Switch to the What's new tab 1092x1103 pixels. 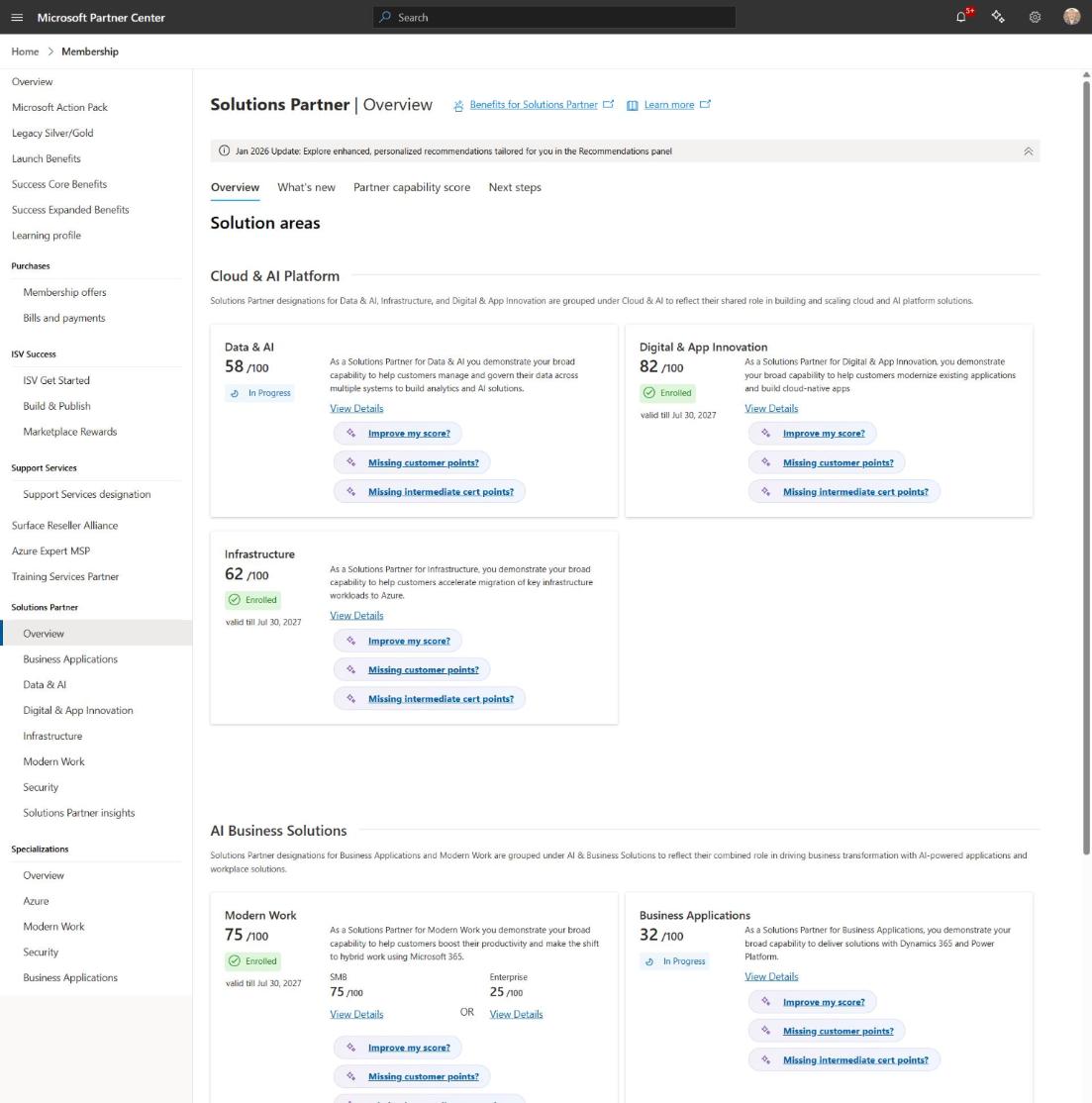point(306,187)
